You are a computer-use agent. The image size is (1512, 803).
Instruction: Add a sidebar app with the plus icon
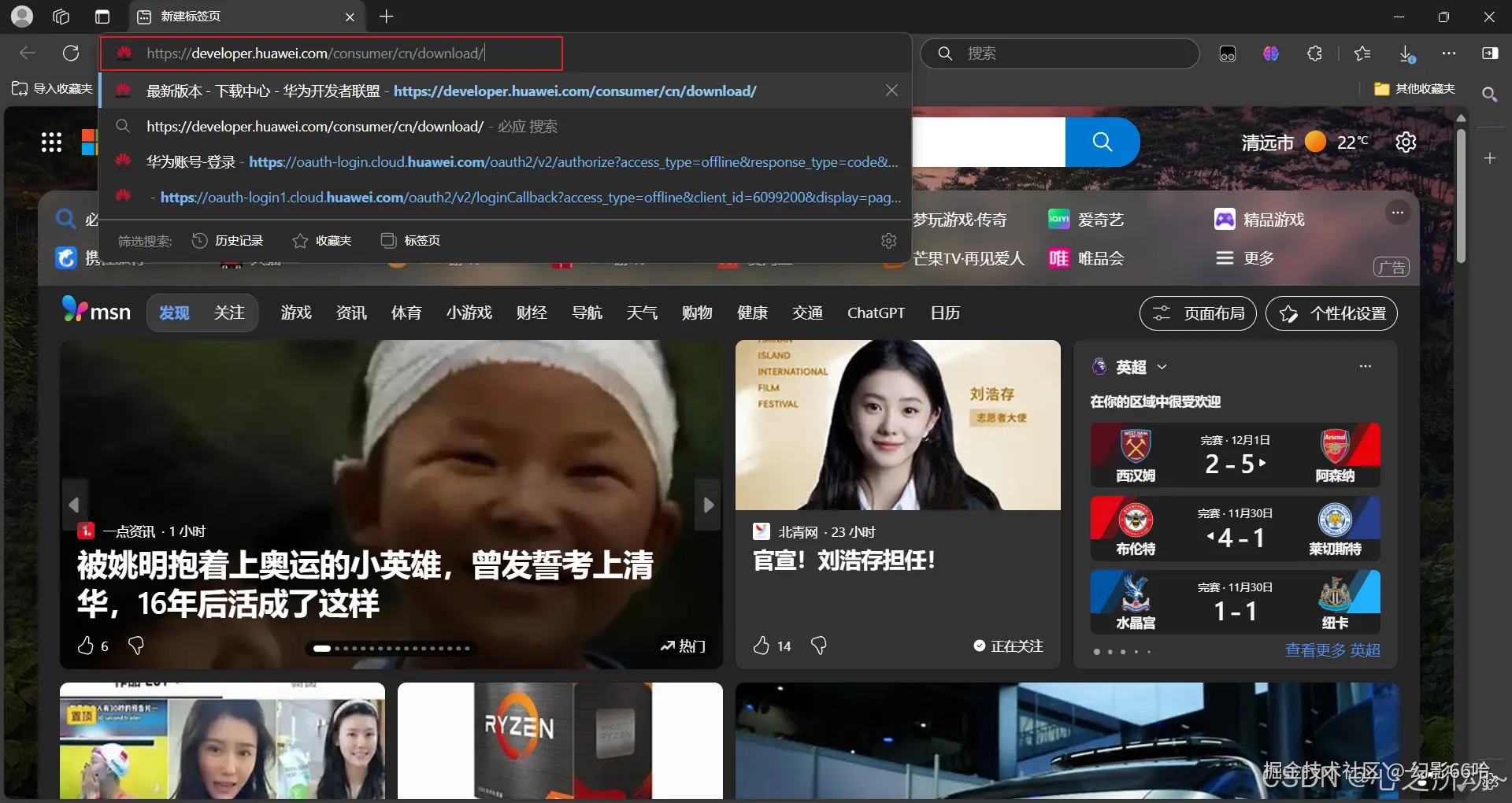coord(1490,158)
